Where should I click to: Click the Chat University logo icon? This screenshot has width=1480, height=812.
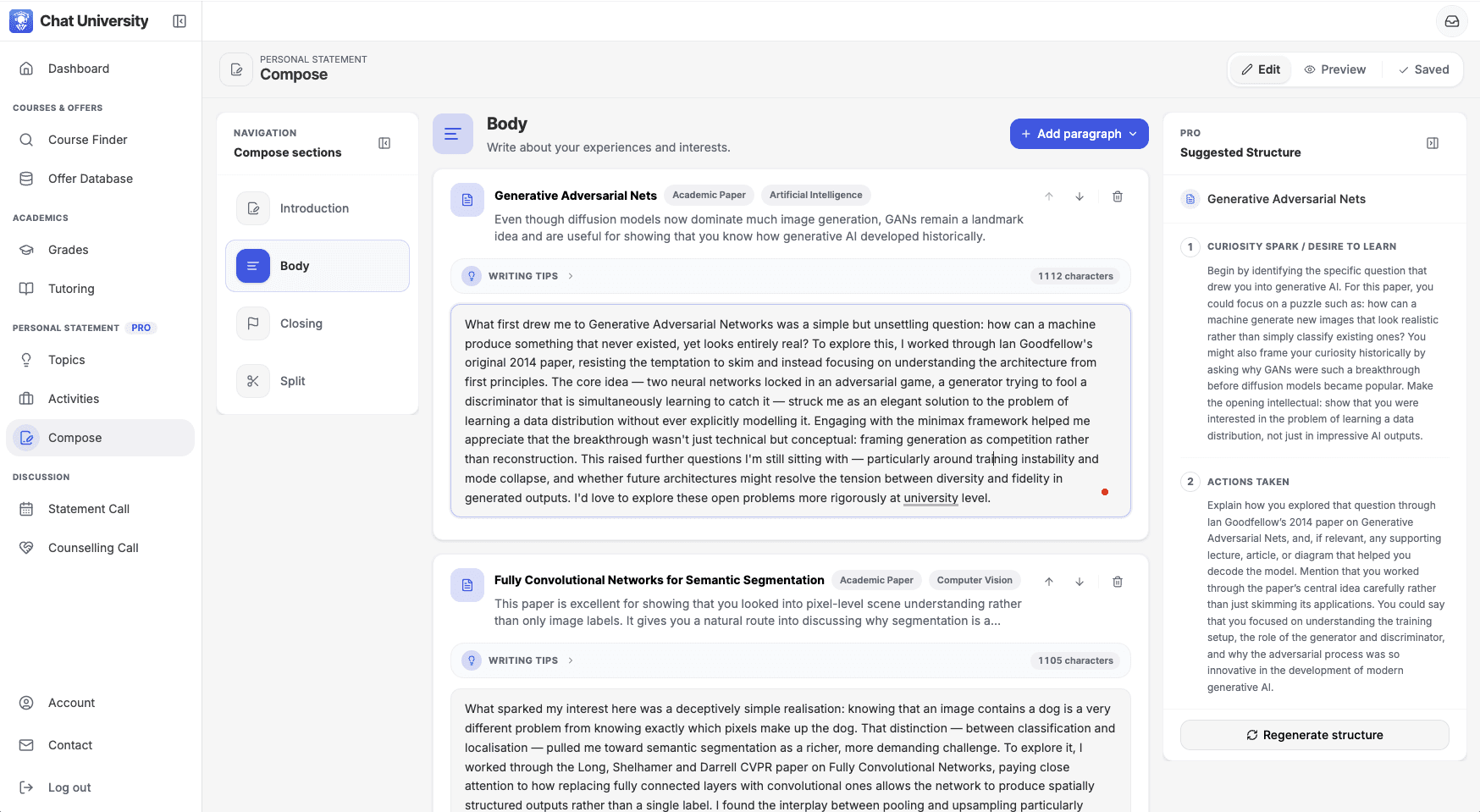21,21
